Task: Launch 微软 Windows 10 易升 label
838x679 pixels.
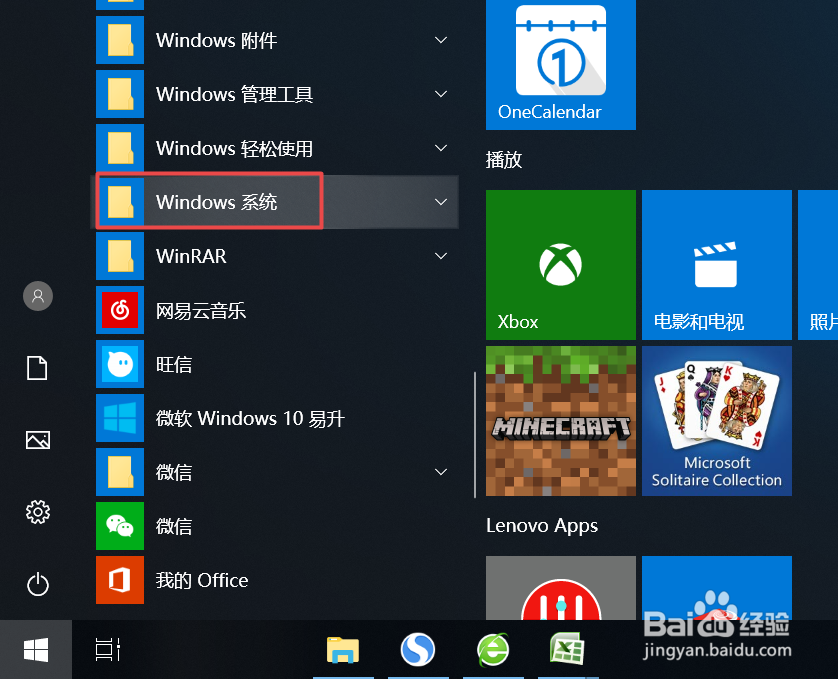Action: point(250,418)
